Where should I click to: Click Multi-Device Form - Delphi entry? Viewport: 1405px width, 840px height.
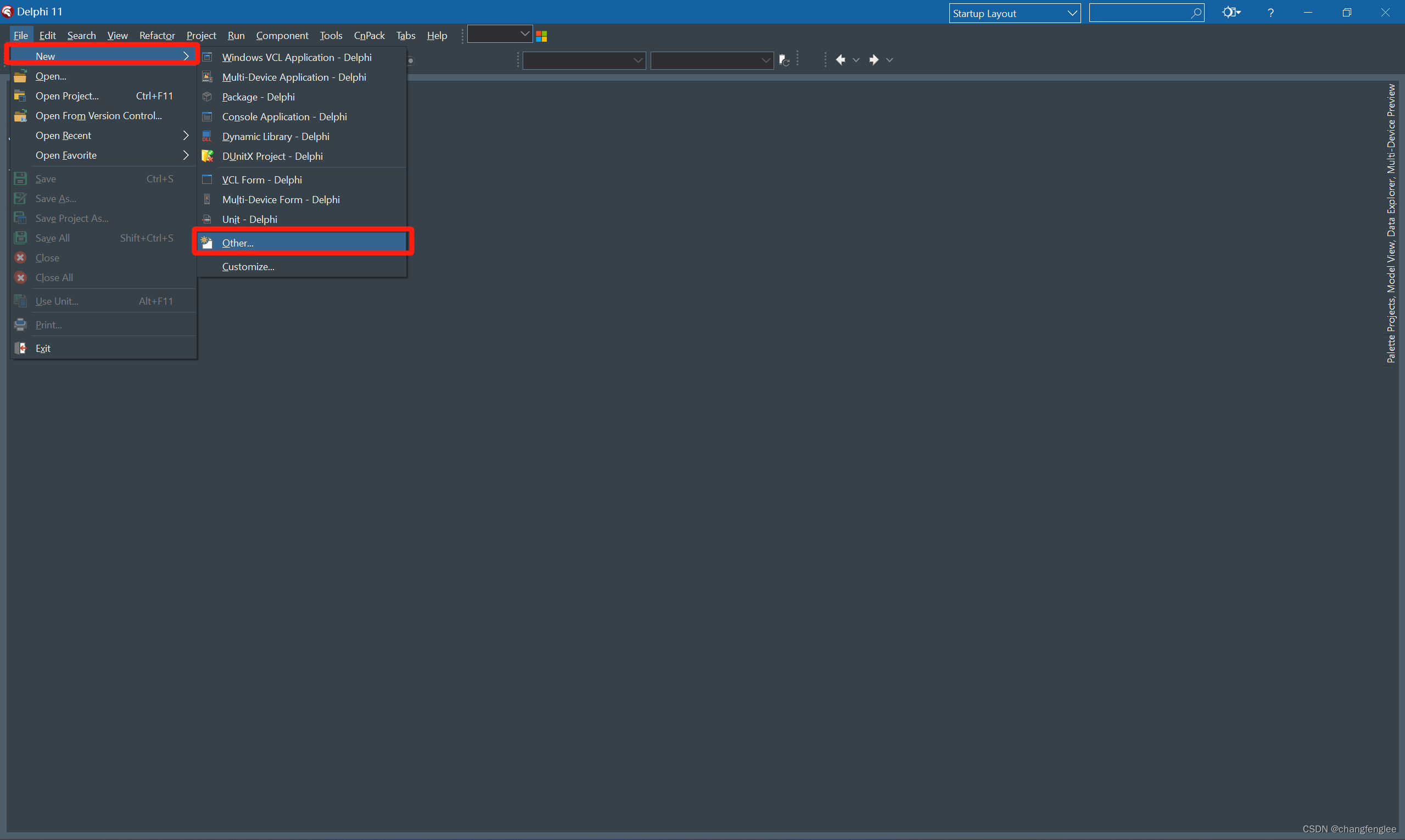coord(281,199)
